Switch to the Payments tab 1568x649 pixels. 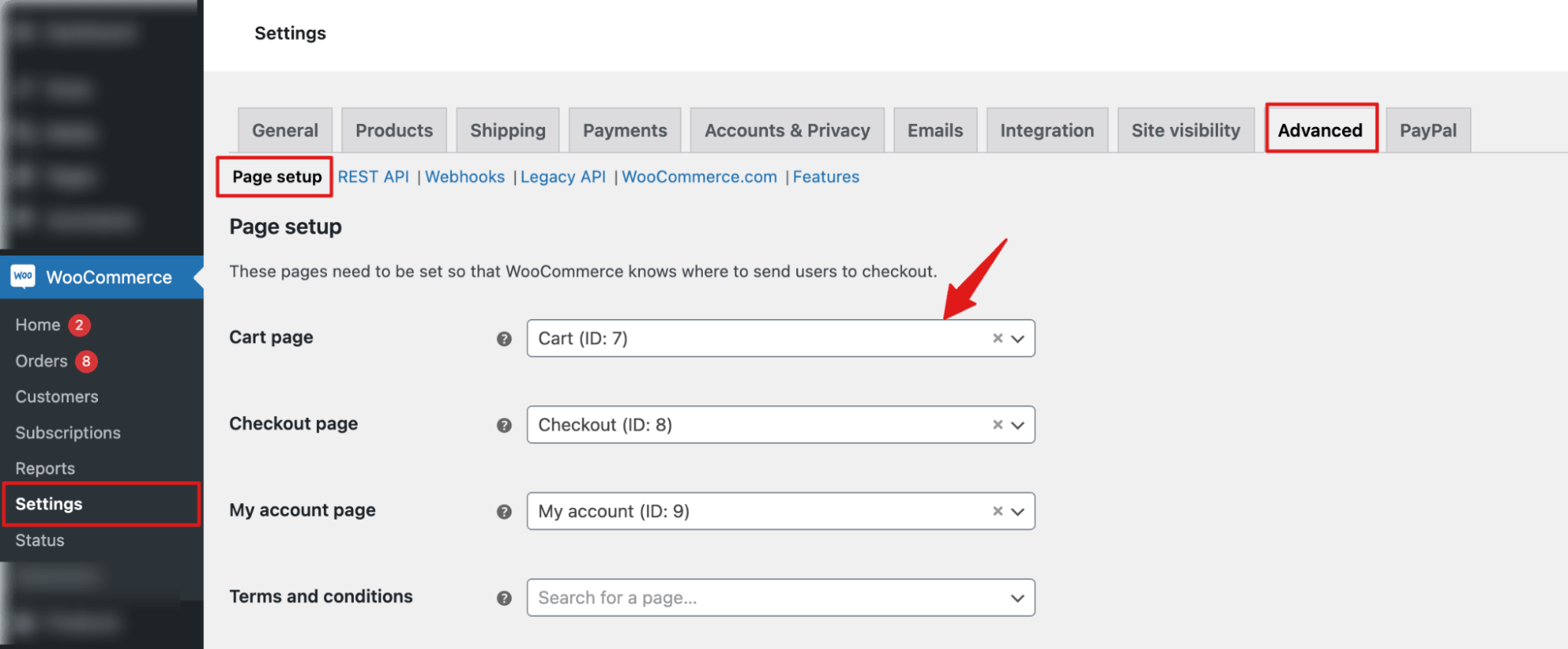tap(624, 129)
